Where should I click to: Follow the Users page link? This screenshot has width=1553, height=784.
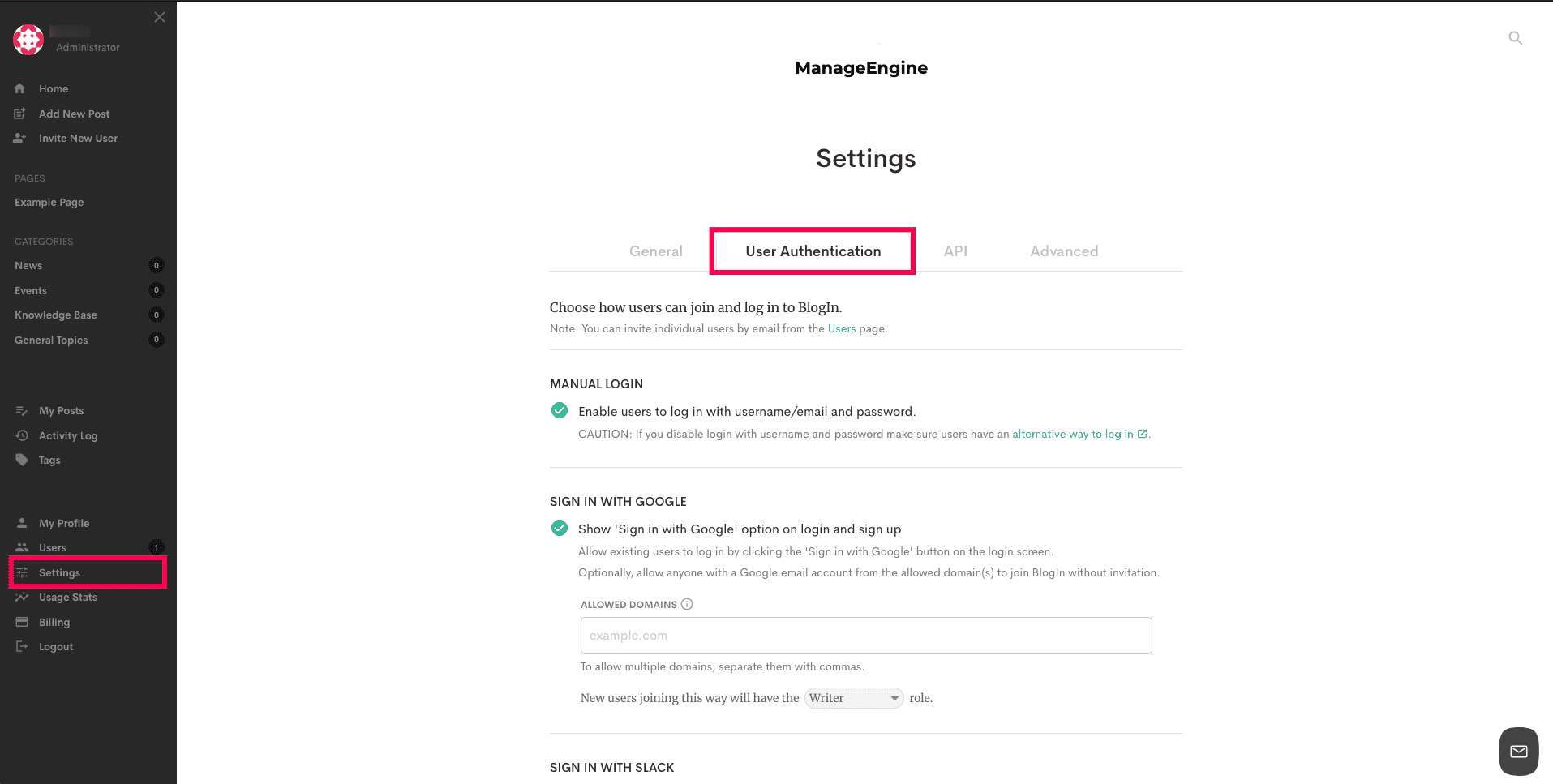[x=841, y=328]
